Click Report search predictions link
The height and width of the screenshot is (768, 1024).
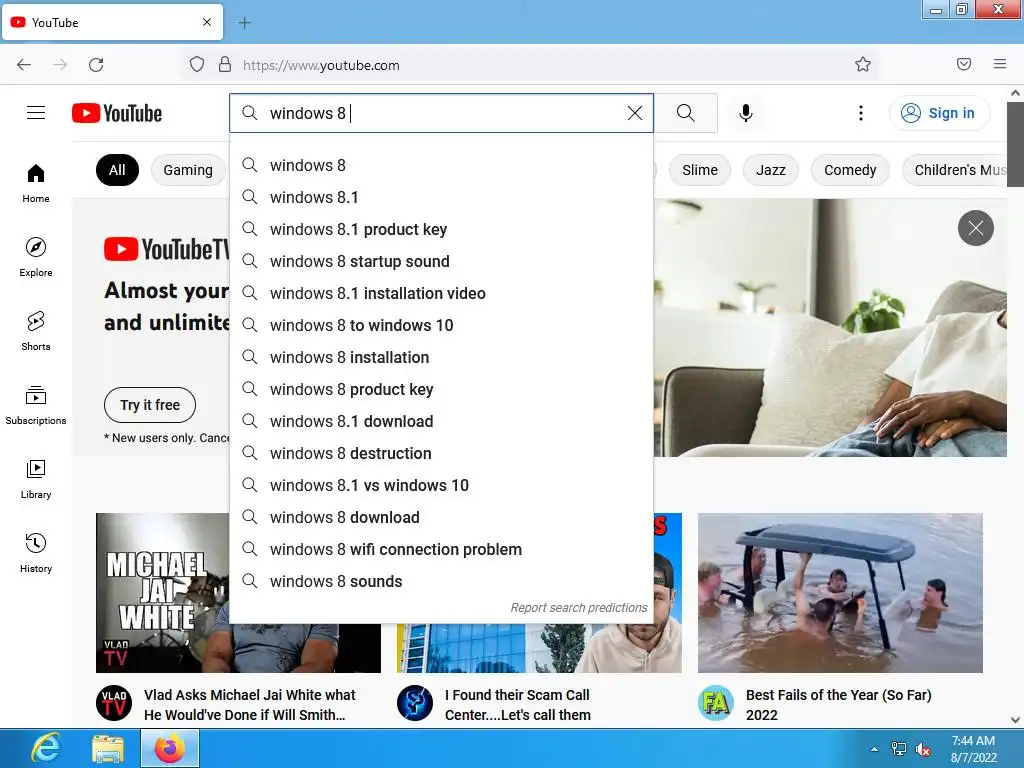[x=579, y=607]
